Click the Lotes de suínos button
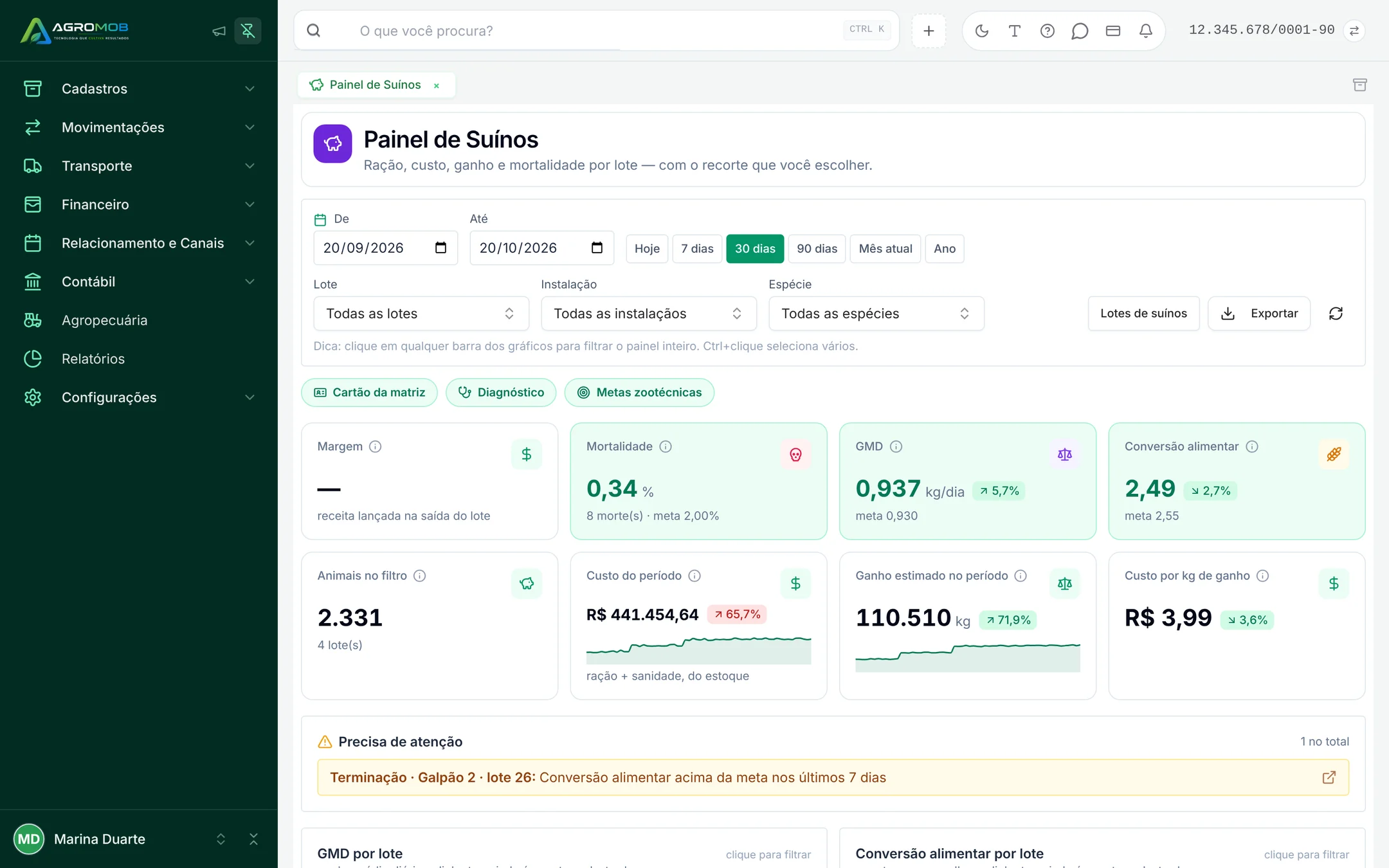The height and width of the screenshot is (868, 1389). pos(1143,314)
